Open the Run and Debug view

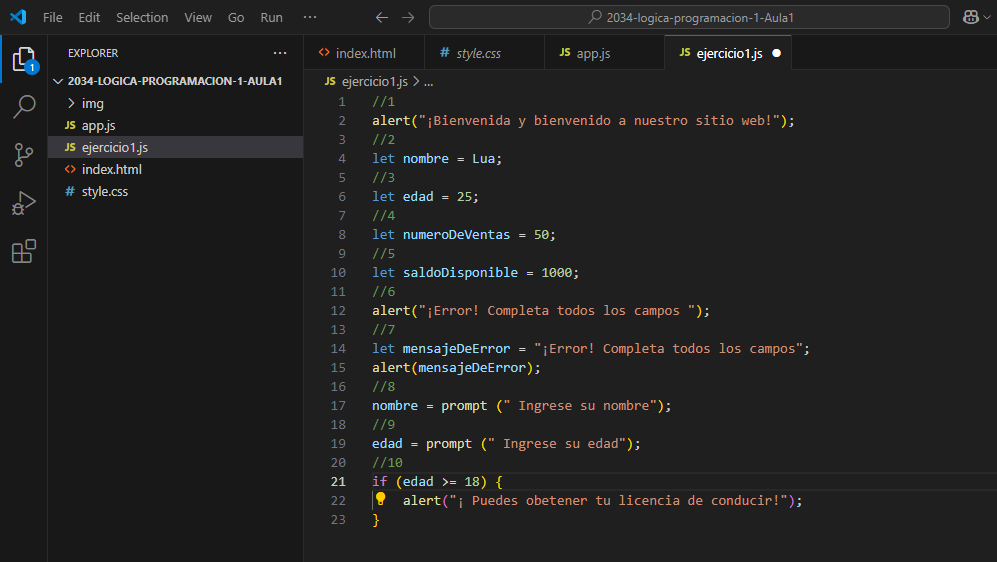[x=24, y=203]
